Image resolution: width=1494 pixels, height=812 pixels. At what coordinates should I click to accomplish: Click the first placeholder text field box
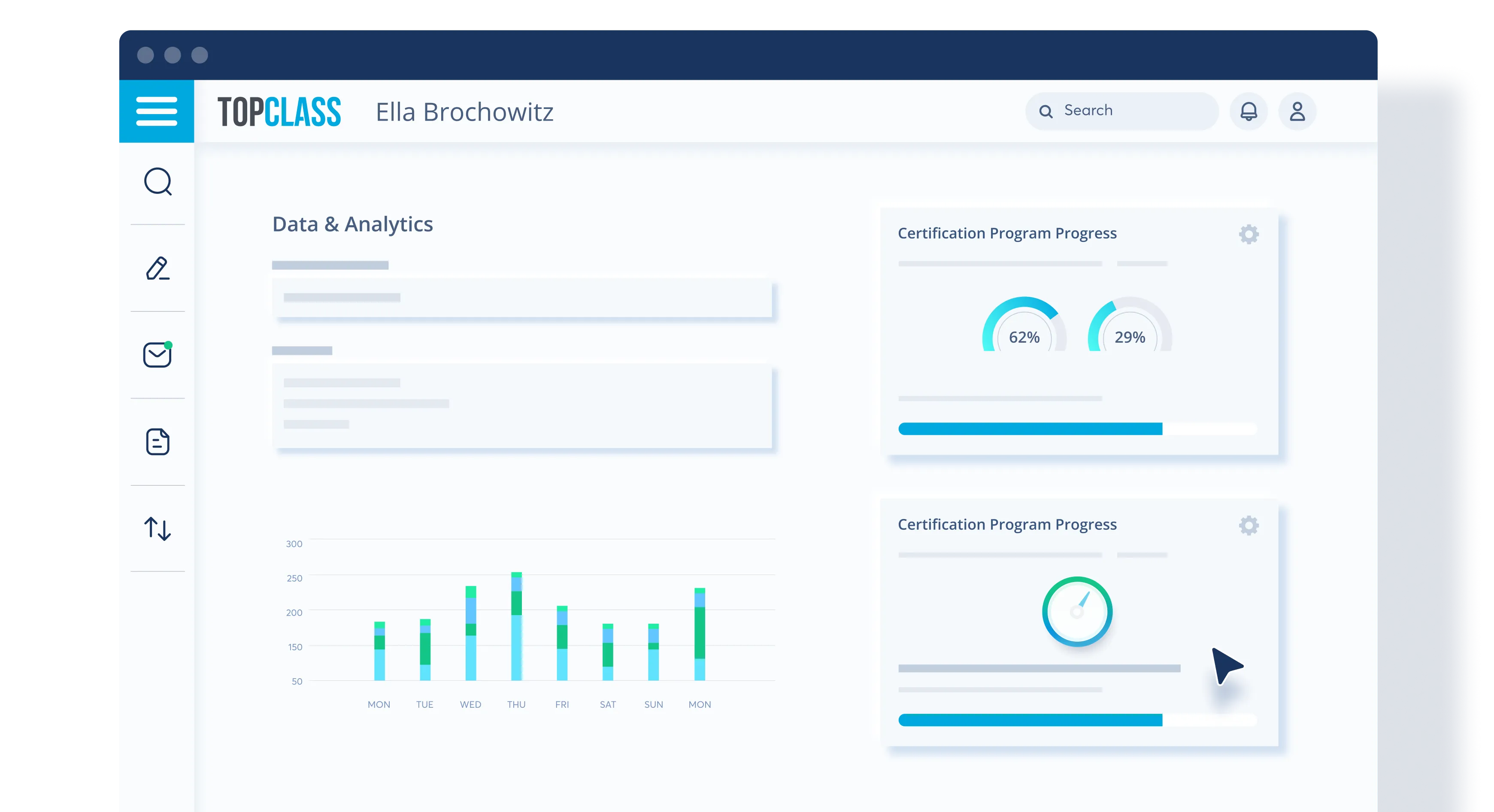pos(522,298)
